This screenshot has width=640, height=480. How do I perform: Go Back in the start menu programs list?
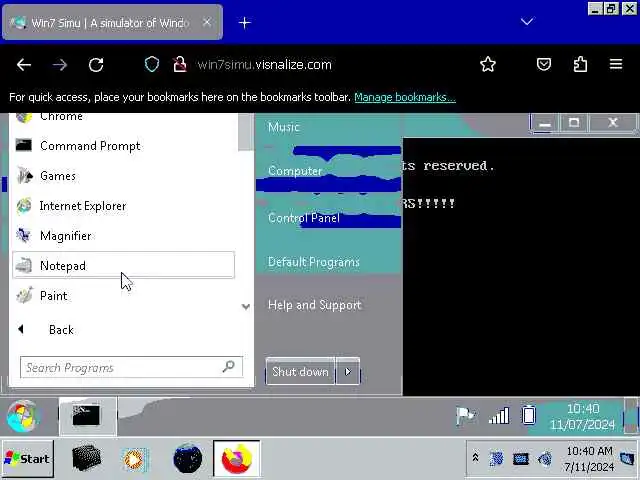61,329
